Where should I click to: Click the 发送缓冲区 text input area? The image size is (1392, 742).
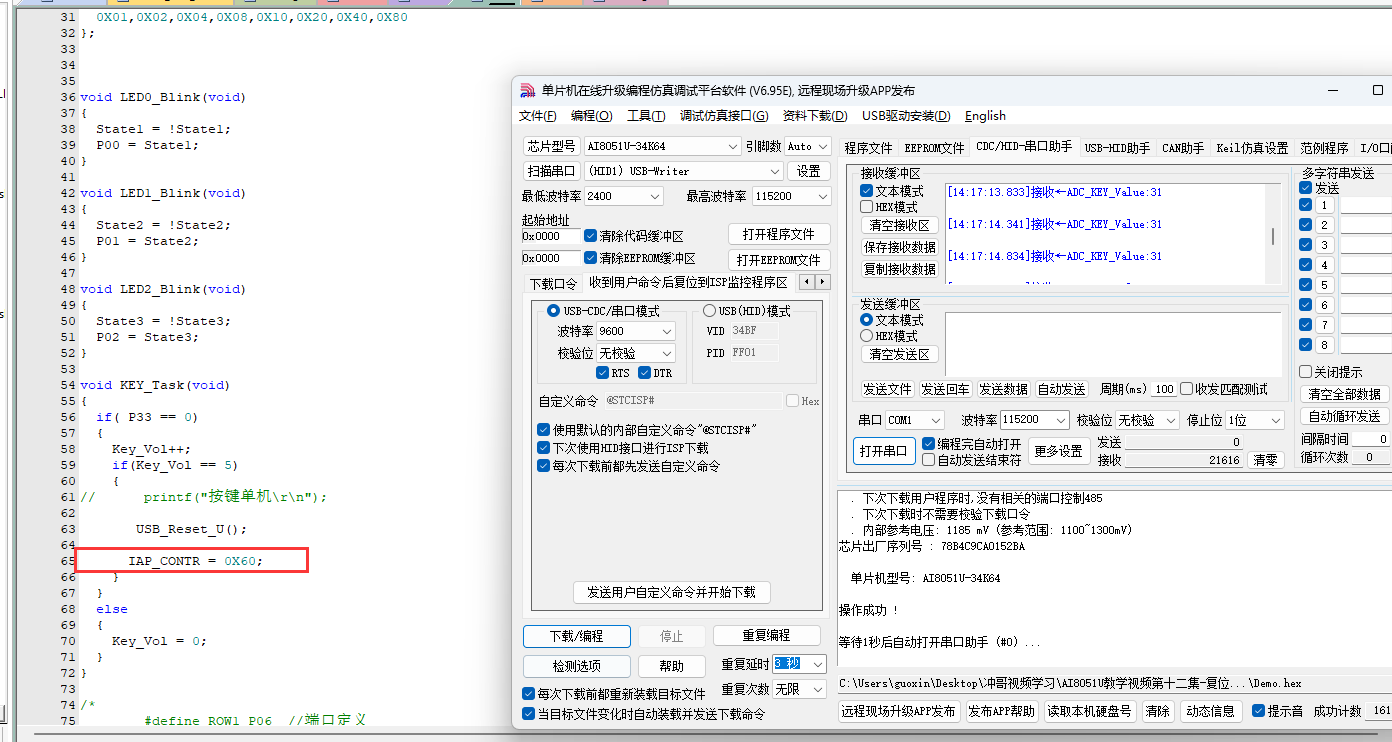(x=1113, y=345)
